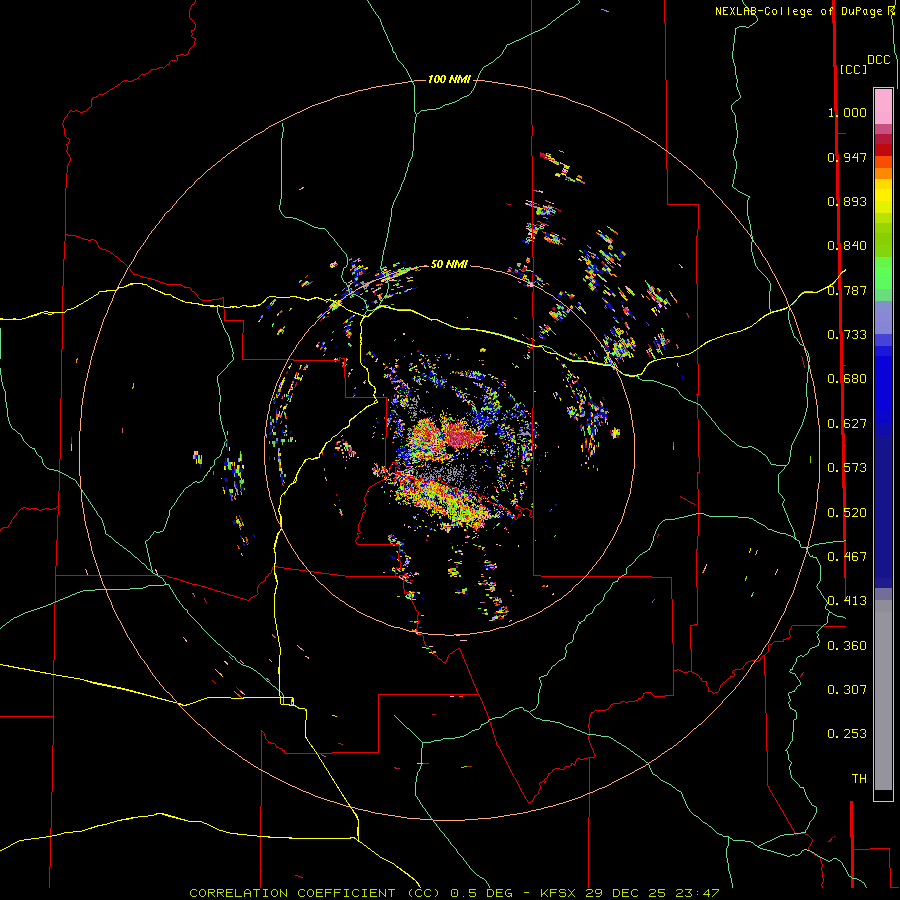Select the 0.307 scale value
The width and height of the screenshot is (900, 900).
click(847, 689)
